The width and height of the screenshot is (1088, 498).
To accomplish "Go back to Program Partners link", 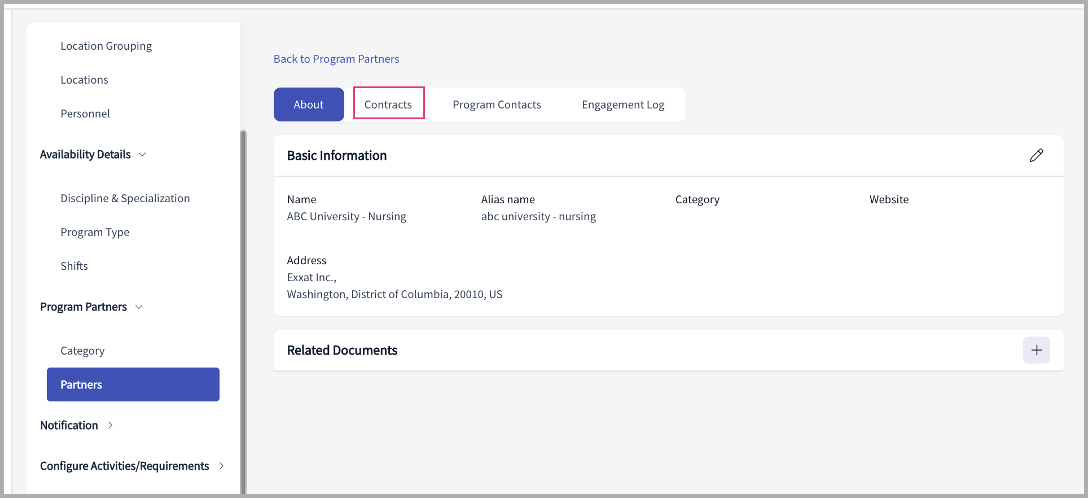I will [336, 59].
